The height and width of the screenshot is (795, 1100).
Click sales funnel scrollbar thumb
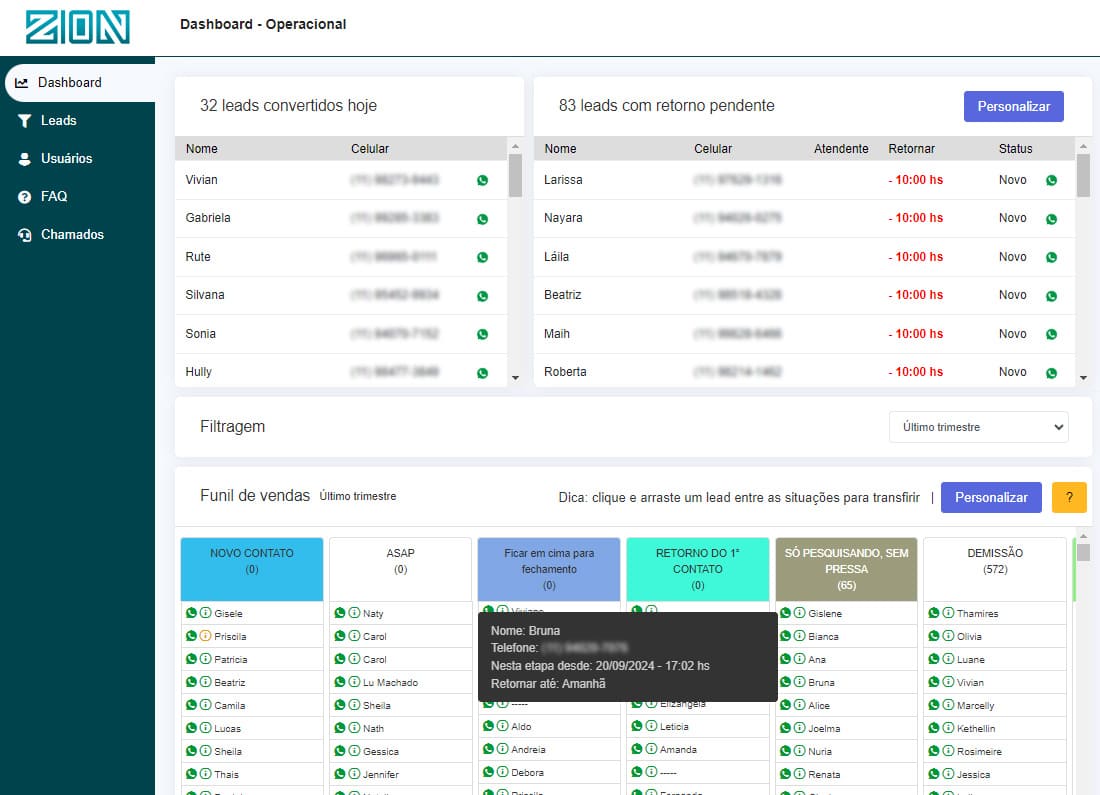[1083, 552]
